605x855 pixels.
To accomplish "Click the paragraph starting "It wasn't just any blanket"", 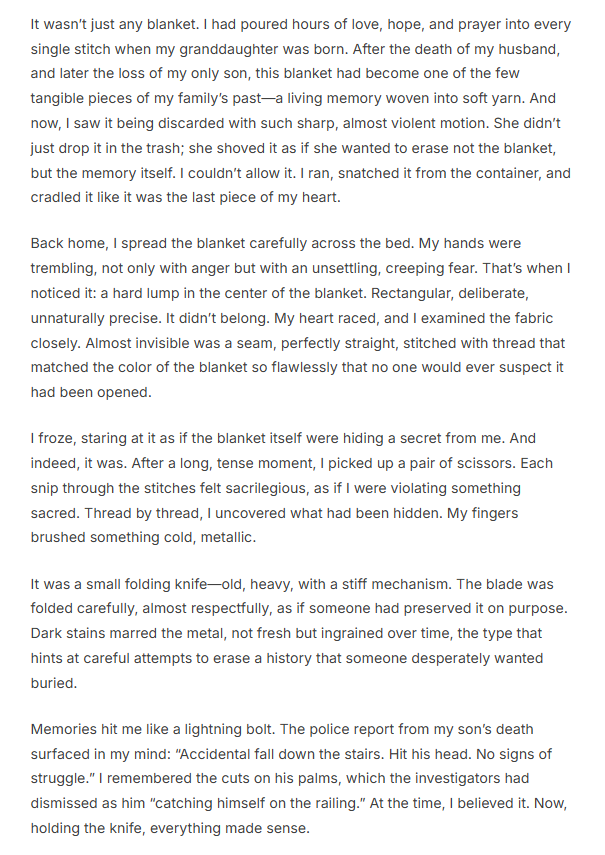I will tap(300, 110).
